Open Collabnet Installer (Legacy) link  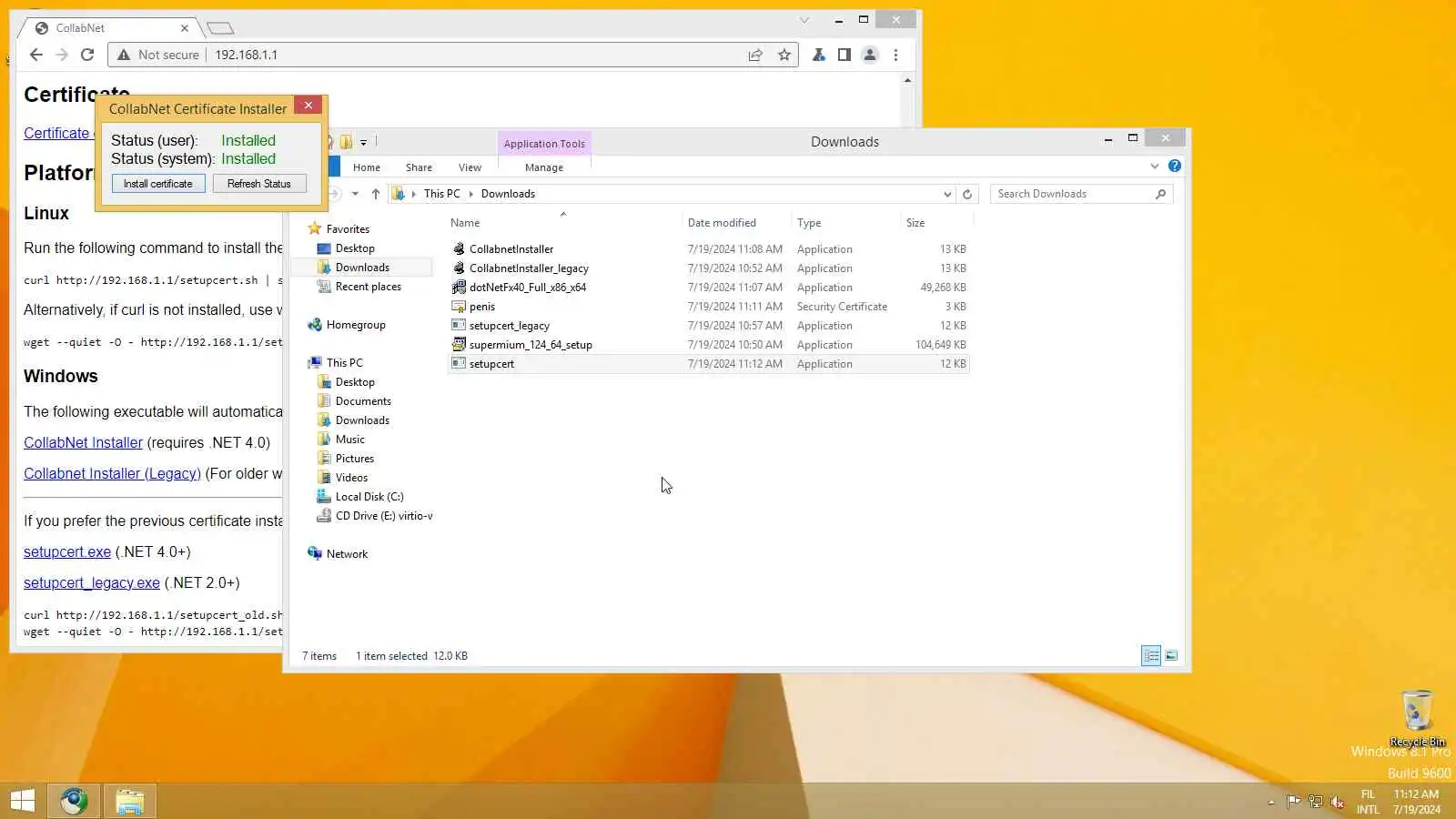[112, 474]
